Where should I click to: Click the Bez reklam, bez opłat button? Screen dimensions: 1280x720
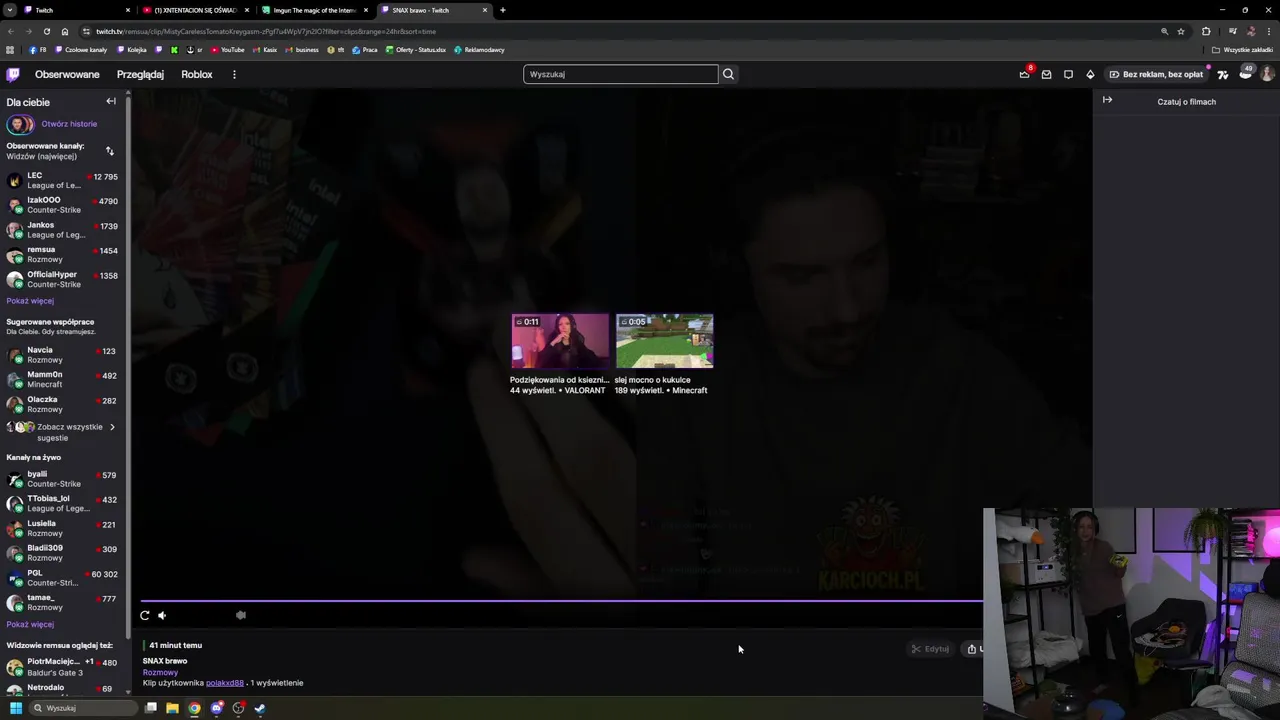(x=1156, y=74)
